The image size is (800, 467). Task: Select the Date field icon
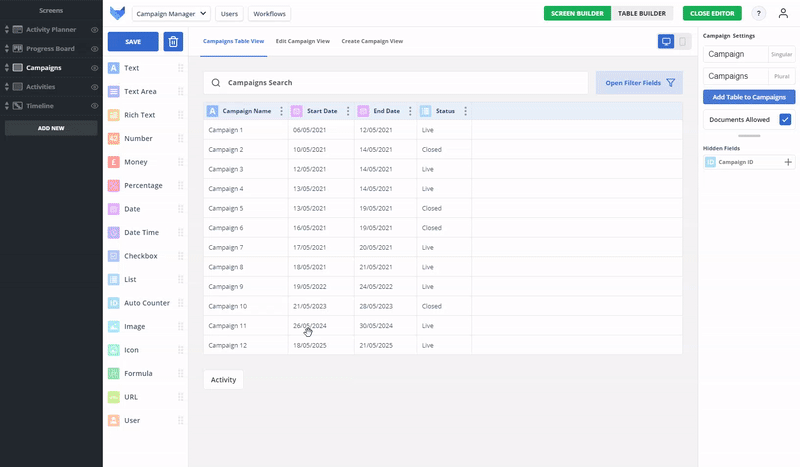coord(114,209)
